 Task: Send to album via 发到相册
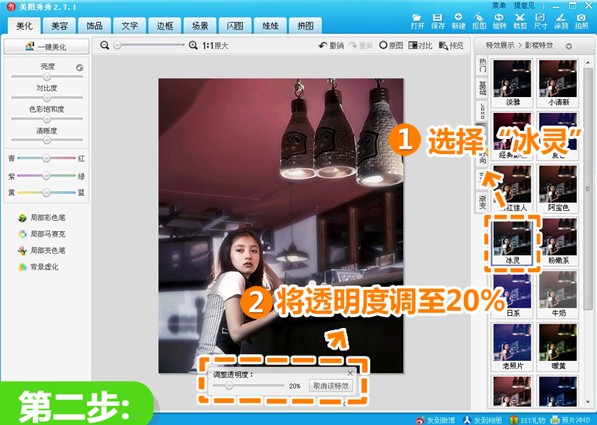[482, 420]
